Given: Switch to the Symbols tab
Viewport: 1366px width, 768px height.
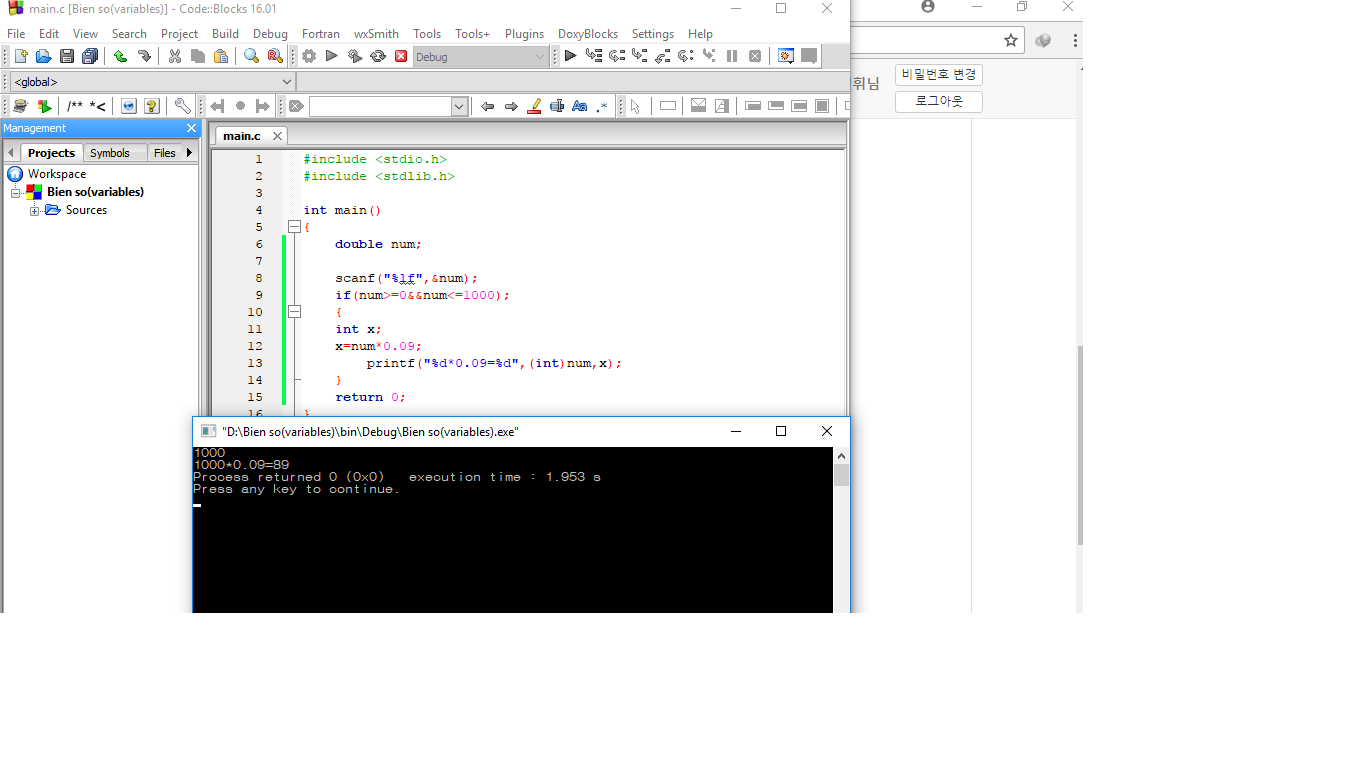Looking at the screenshot, I should [x=109, y=153].
